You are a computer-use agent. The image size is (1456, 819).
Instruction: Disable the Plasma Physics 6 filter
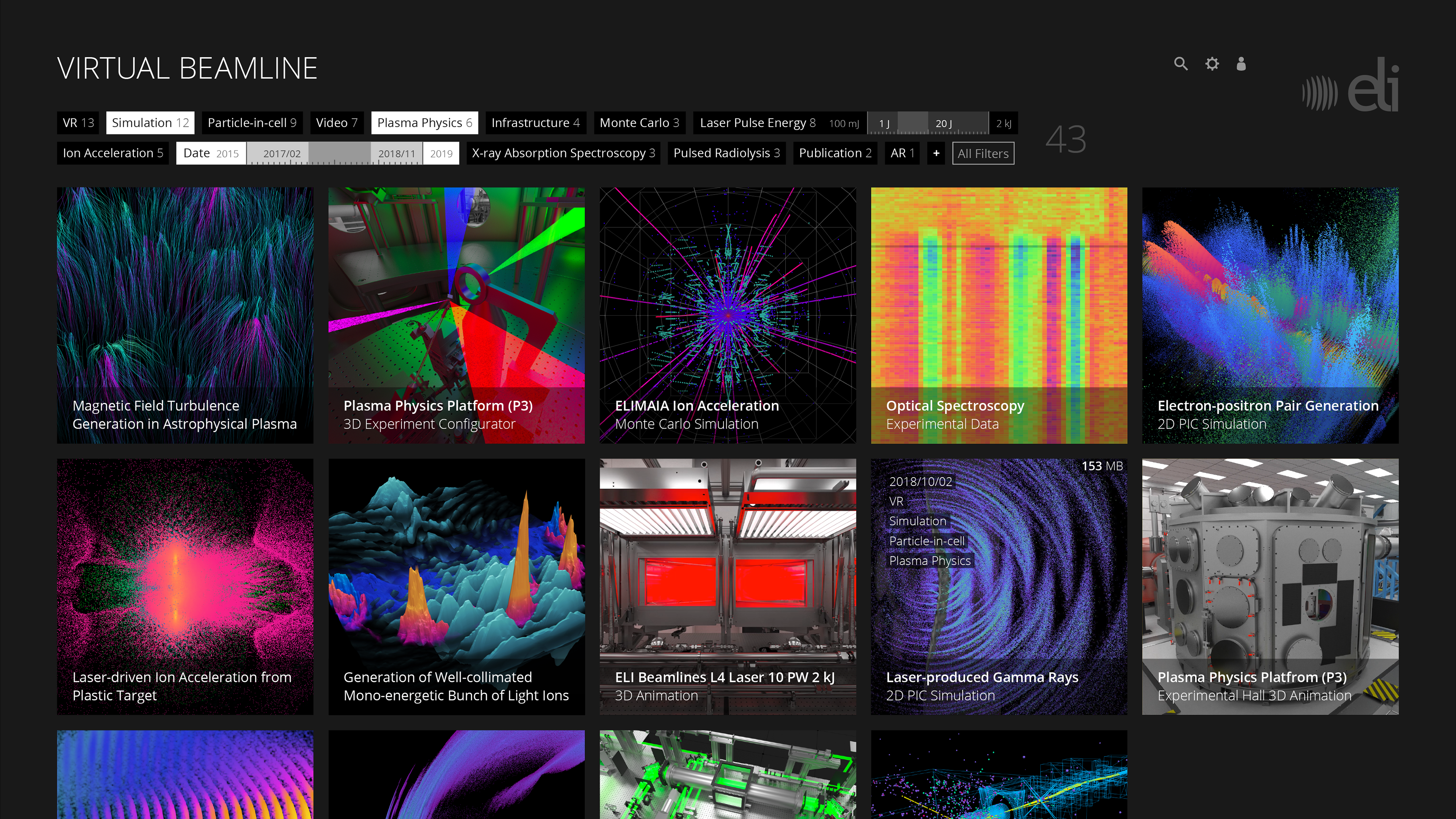click(x=425, y=123)
